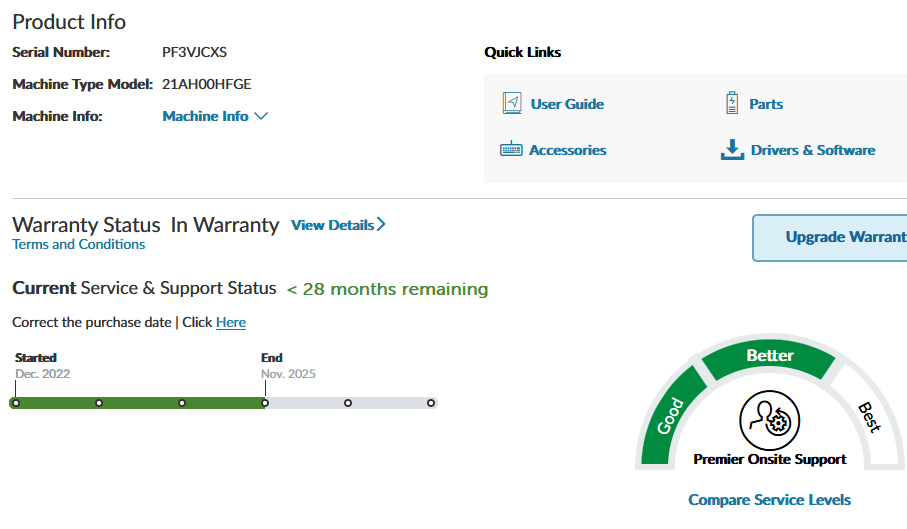Go to the Drivers & Software text link
907x529 pixels.
[x=812, y=150]
